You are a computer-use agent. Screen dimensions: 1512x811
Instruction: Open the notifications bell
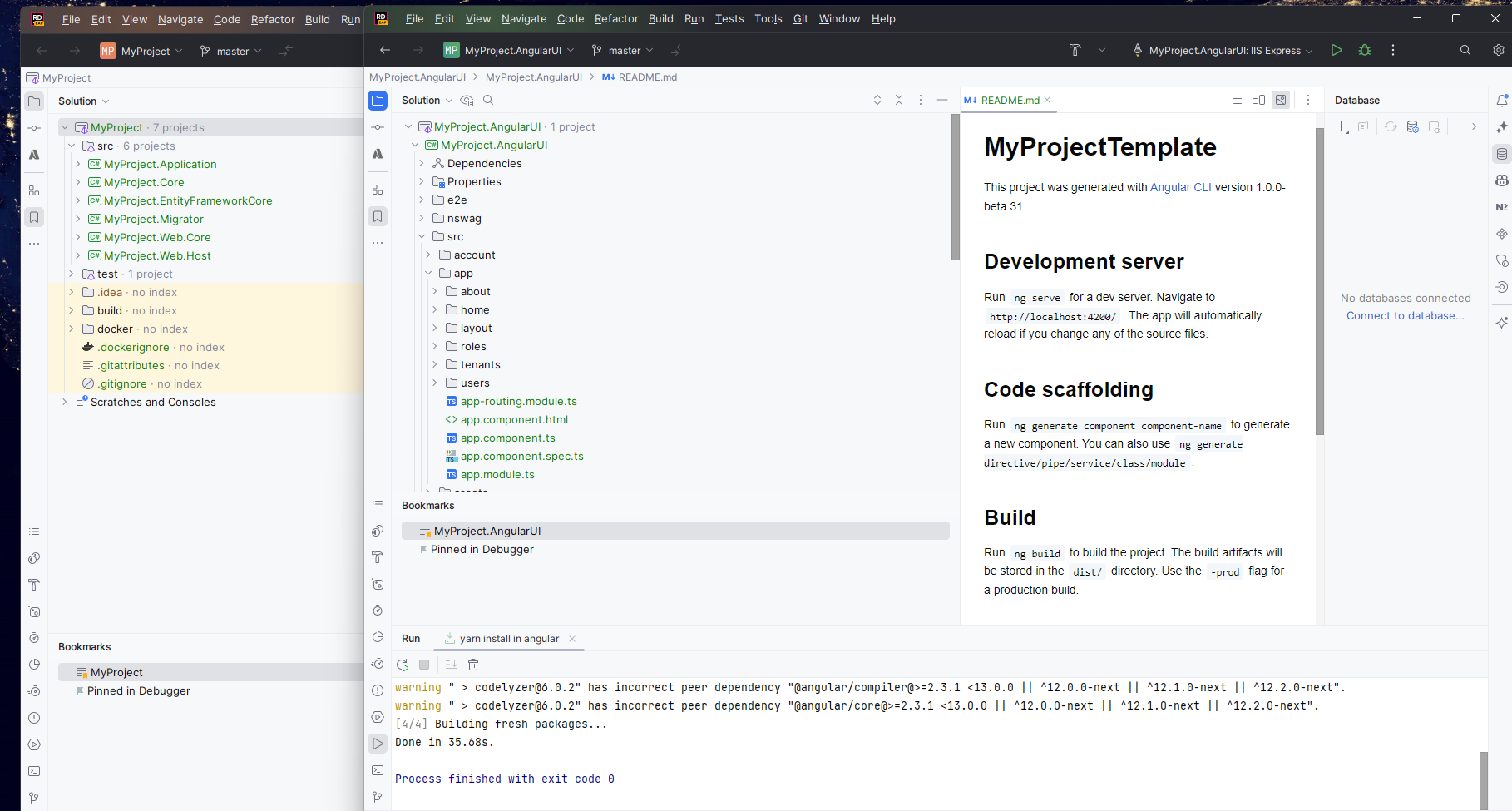(x=1501, y=100)
